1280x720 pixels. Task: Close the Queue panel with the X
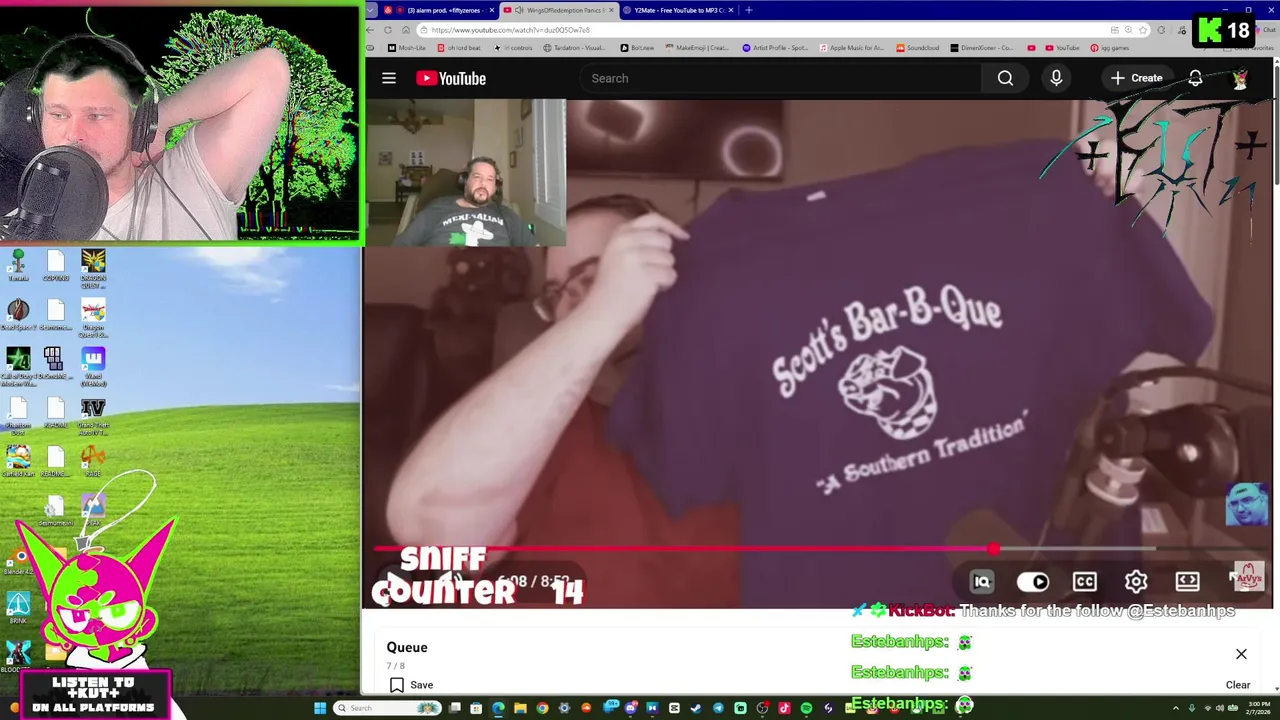(x=1241, y=654)
